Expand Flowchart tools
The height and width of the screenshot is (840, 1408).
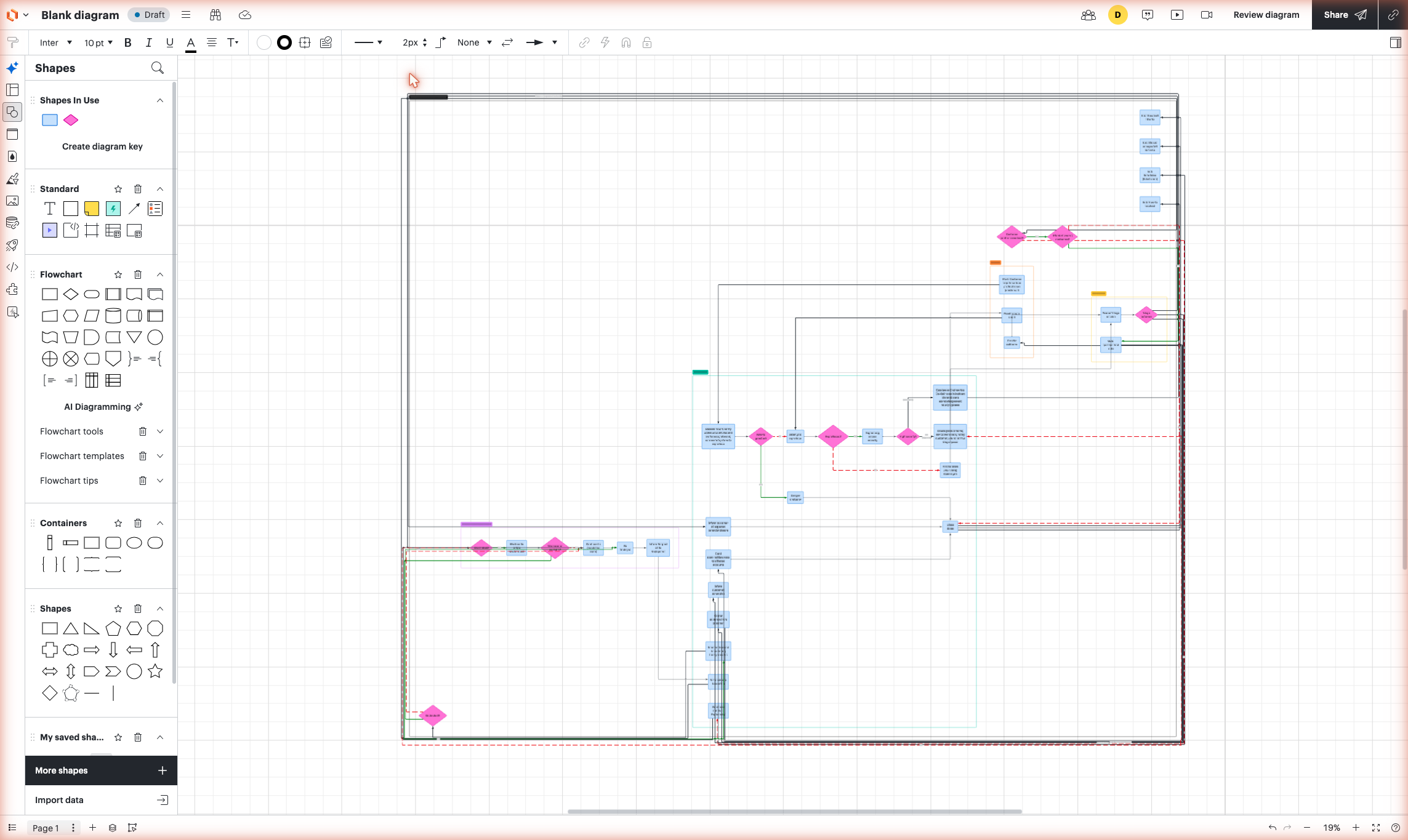[160, 431]
